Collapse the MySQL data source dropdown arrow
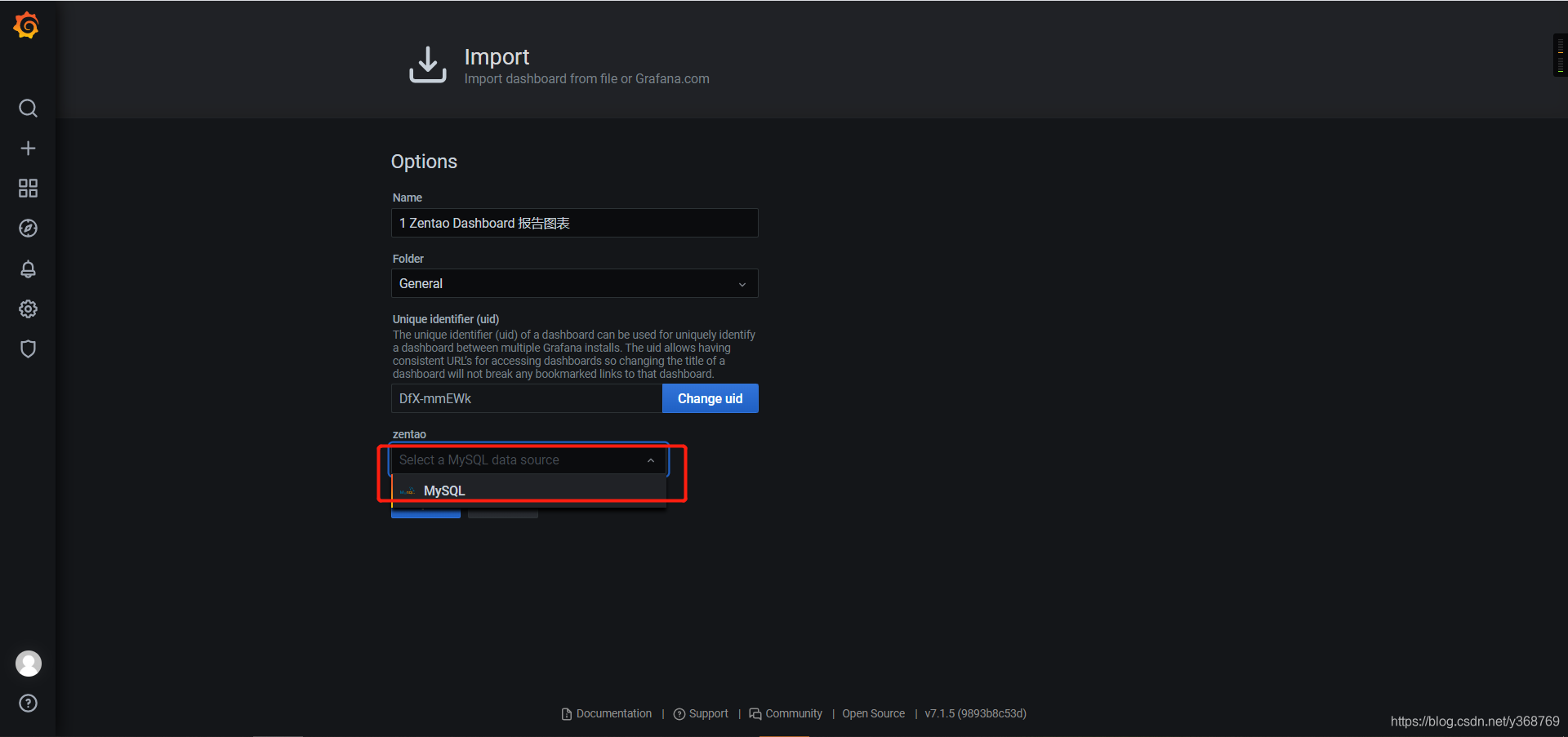The image size is (1568, 737). coord(651,460)
